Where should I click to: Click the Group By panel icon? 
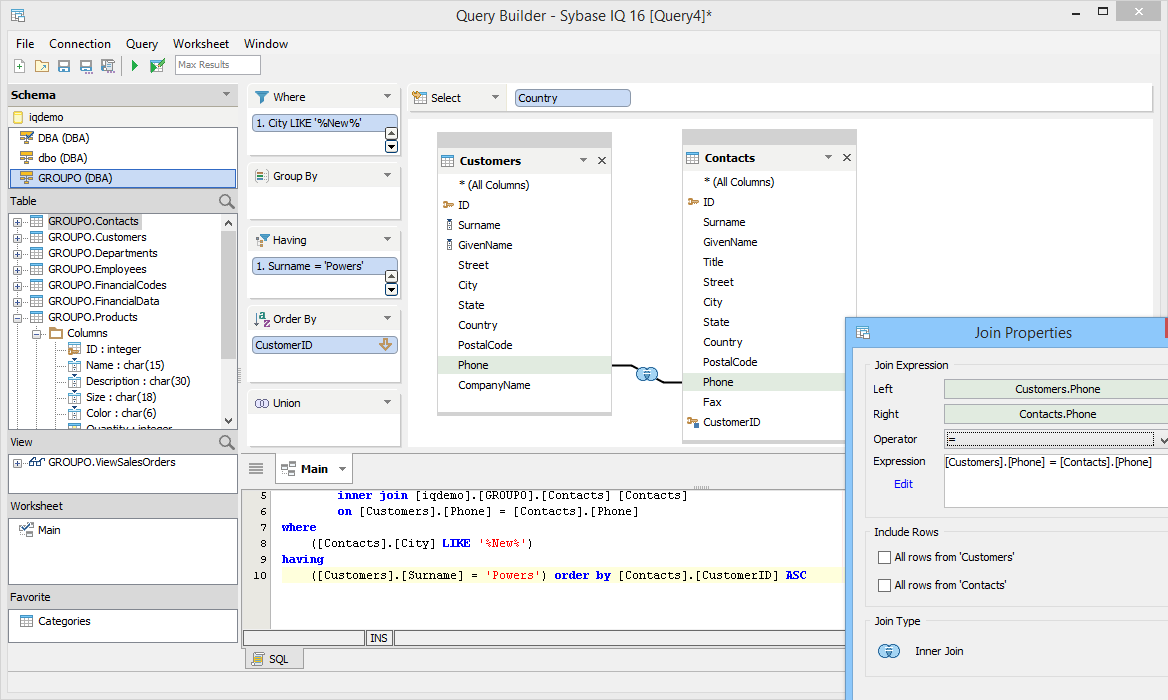261,176
